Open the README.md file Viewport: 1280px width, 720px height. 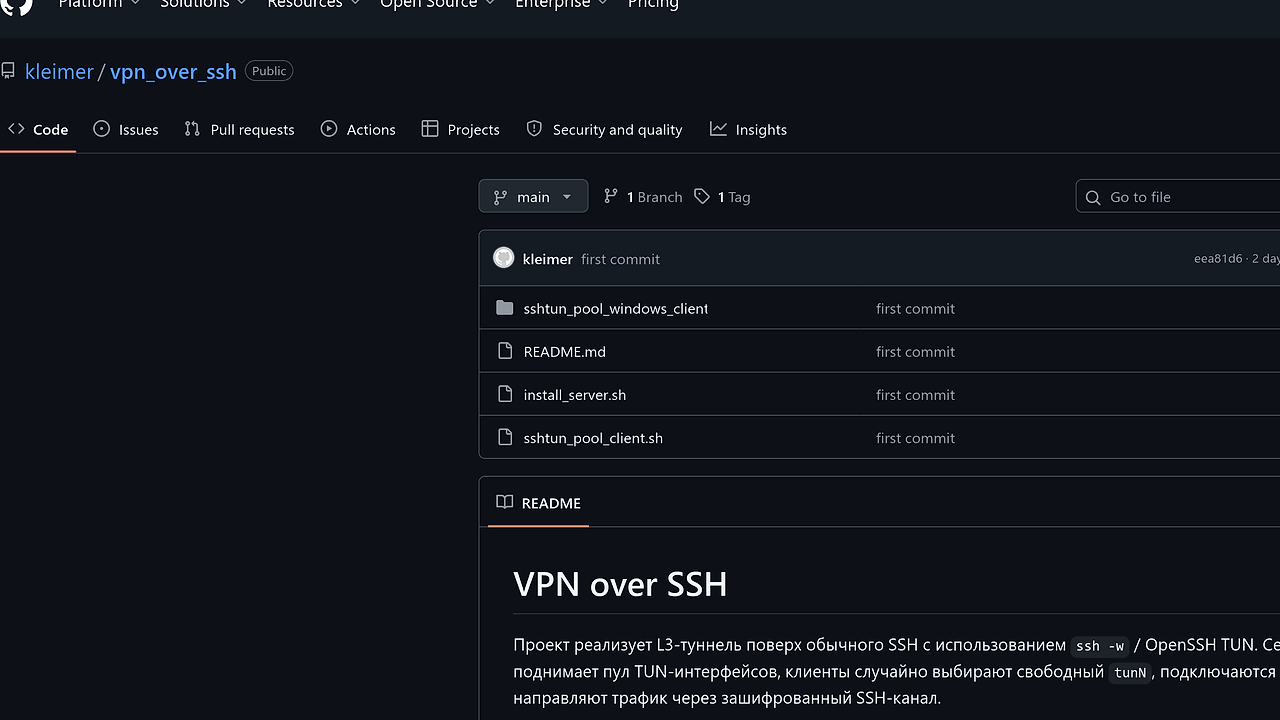point(564,352)
